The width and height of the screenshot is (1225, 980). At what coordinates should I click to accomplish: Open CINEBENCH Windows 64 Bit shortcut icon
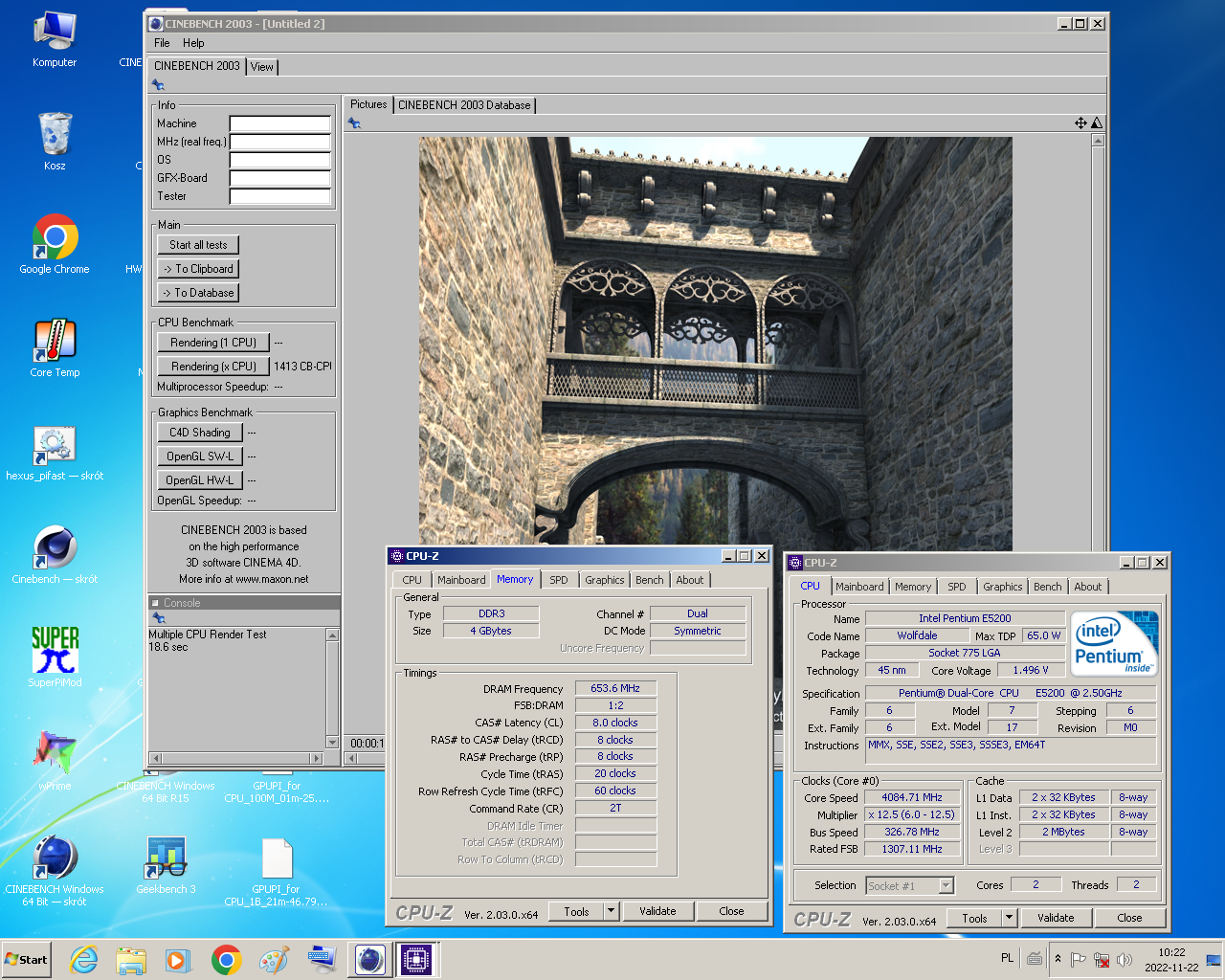55,871
